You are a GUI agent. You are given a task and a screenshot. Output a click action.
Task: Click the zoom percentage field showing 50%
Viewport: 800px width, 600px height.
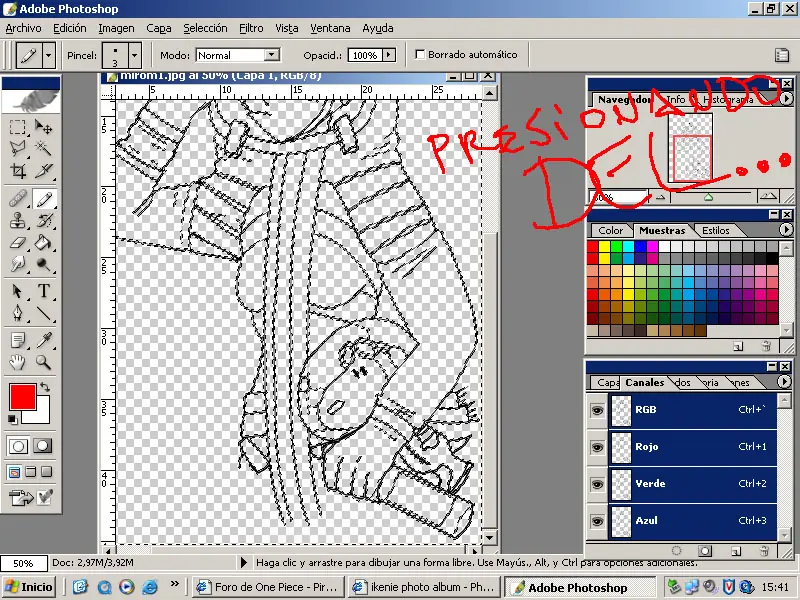[23, 563]
